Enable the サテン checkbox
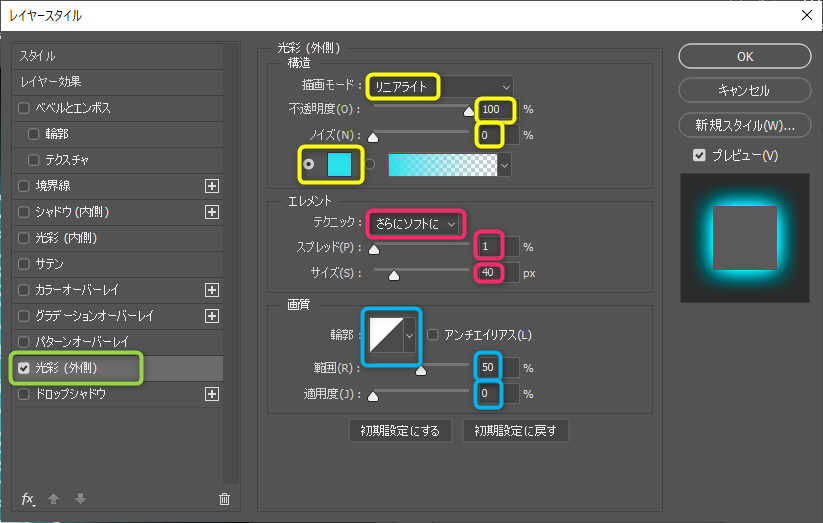 [24, 264]
